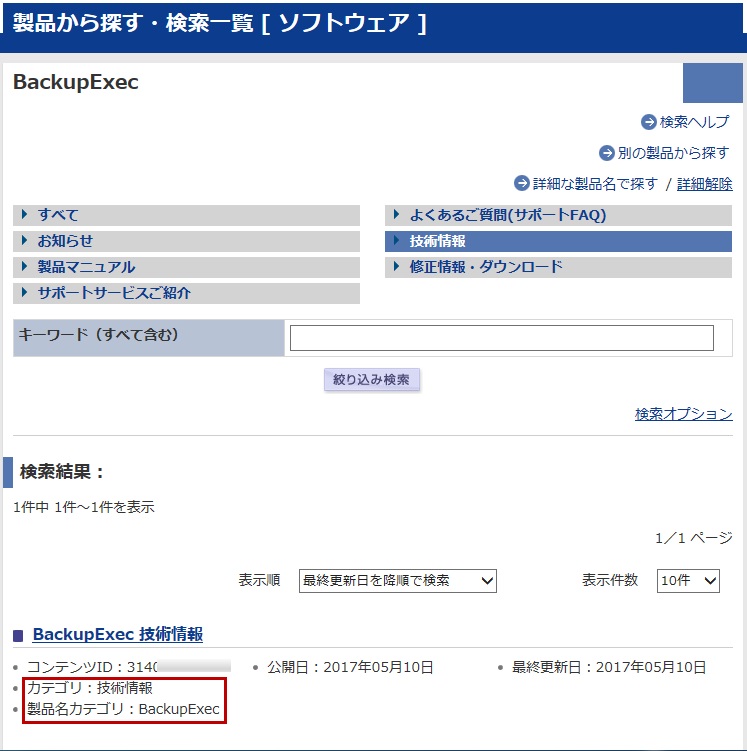Click the 検索結果： section heading

[62, 472]
